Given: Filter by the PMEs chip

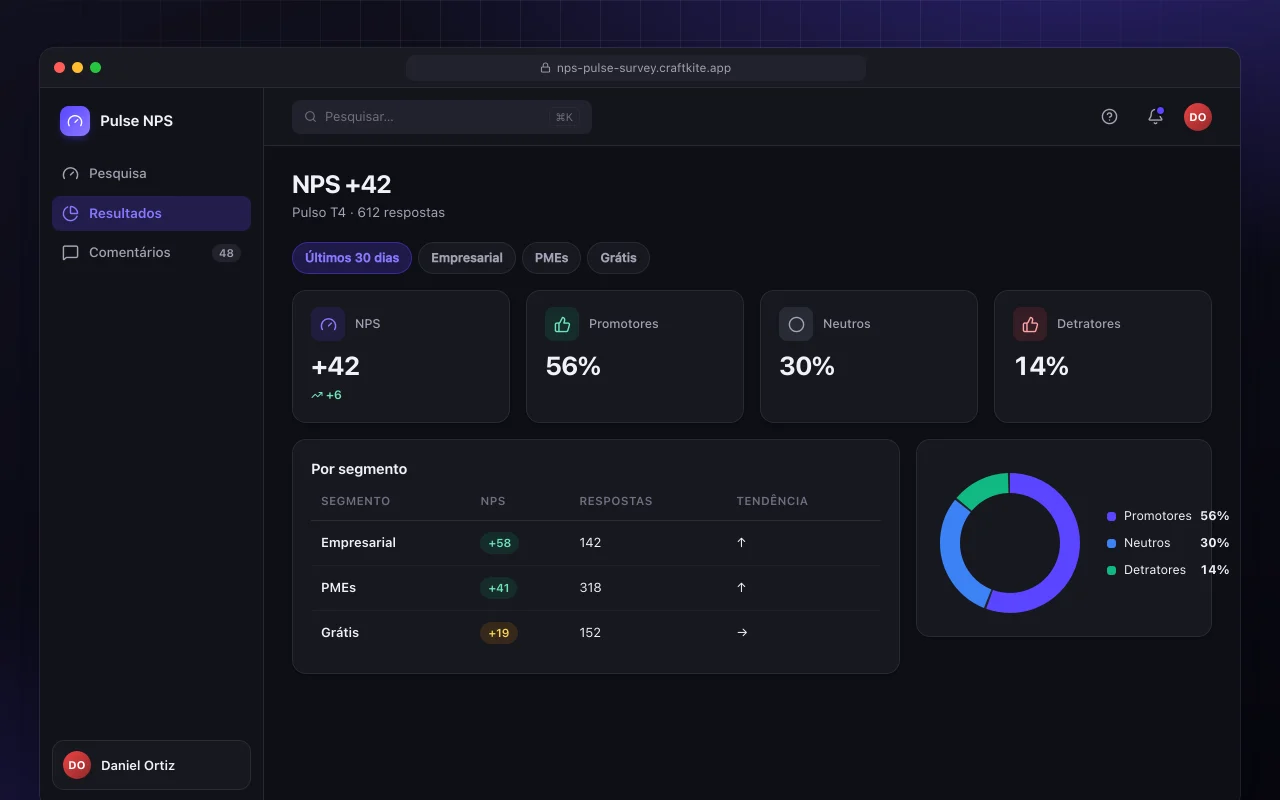Looking at the screenshot, I should [551, 258].
